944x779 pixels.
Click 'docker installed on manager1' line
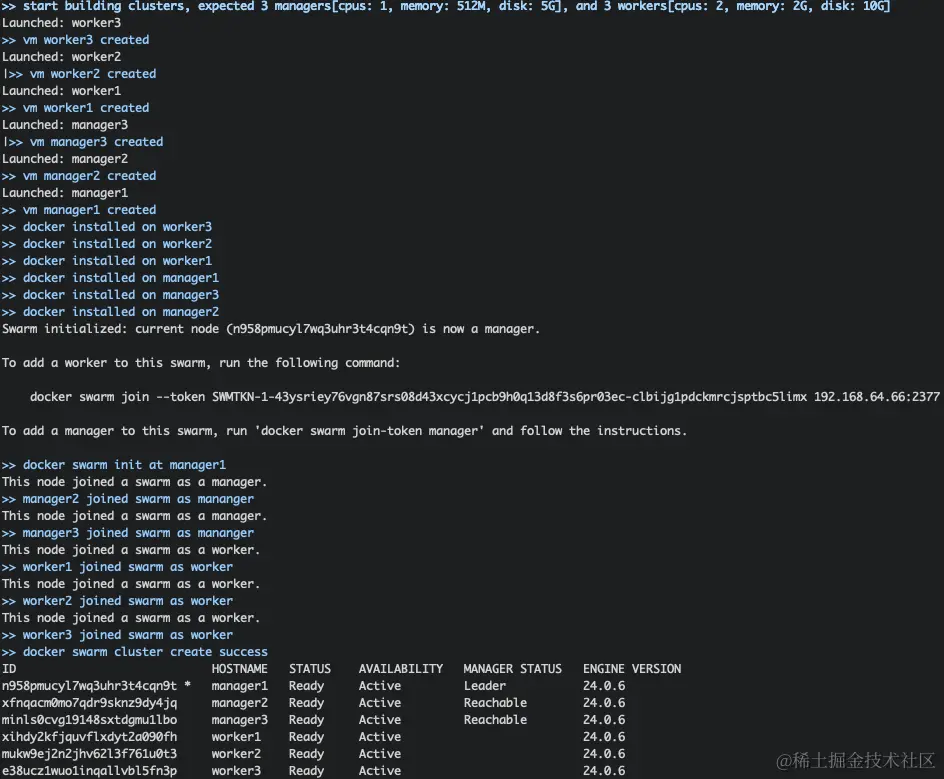(x=110, y=278)
